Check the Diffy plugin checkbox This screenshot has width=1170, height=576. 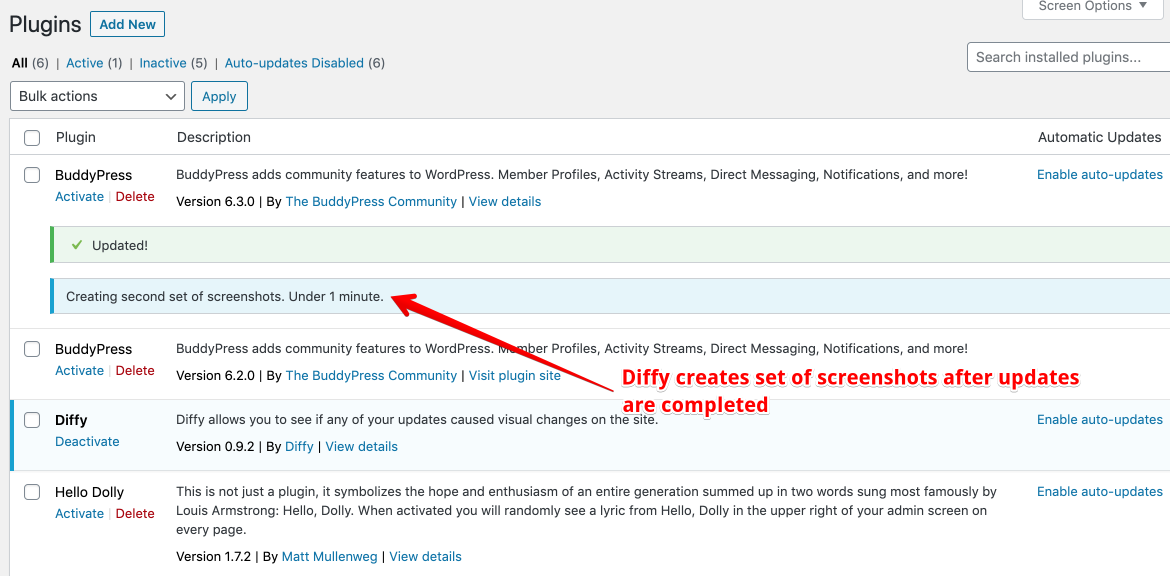pos(32,420)
